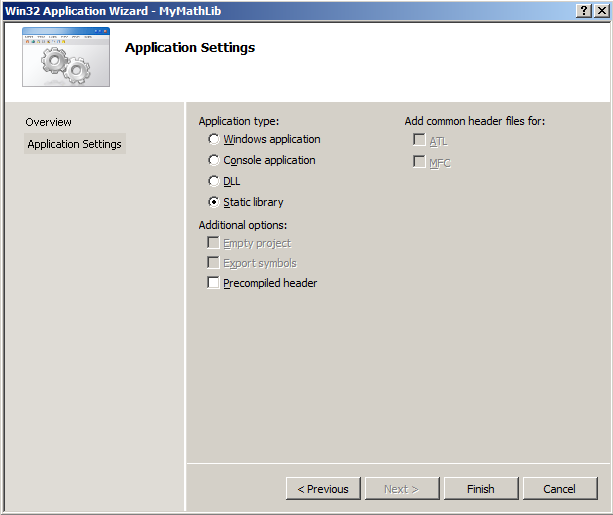Toggle the ATL header files checkbox
The image size is (613, 515).
click(419, 141)
